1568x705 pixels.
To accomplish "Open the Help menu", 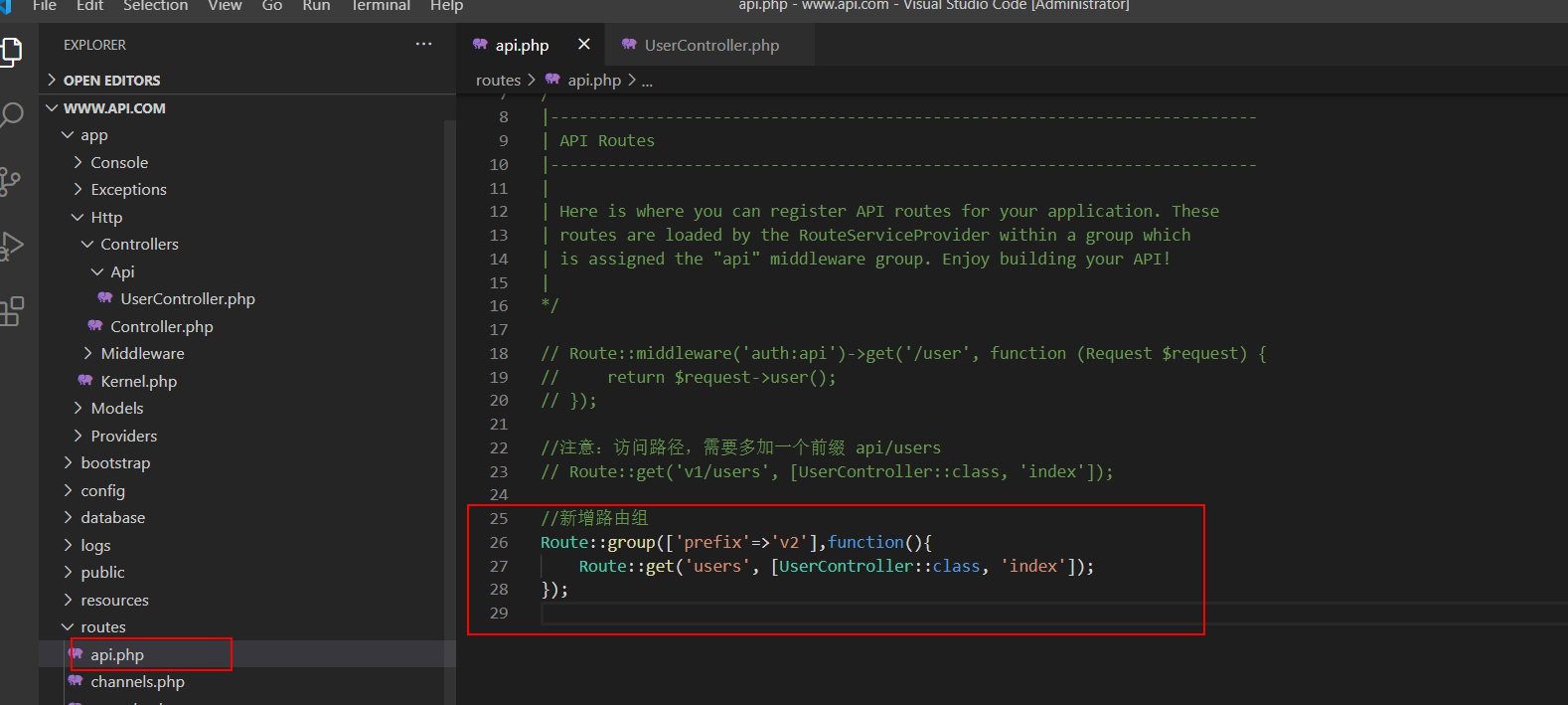I will pyautogui.click(x=446, y=6).
